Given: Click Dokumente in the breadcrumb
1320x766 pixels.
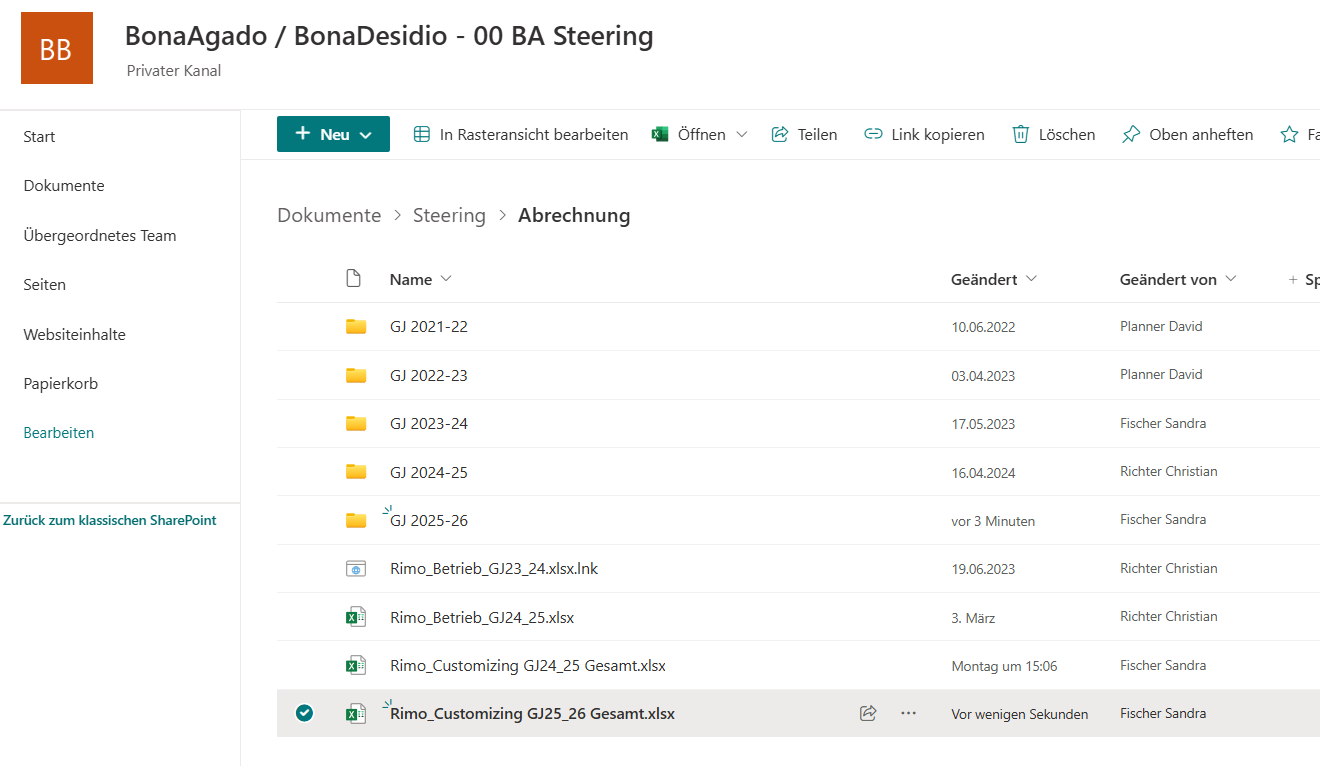Looking at the screenshot, I should tap(329, 215).
